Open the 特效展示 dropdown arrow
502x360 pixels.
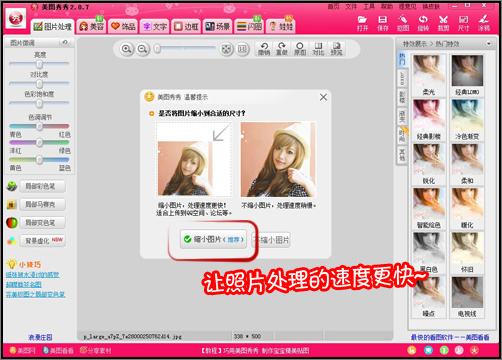[489, 44]
